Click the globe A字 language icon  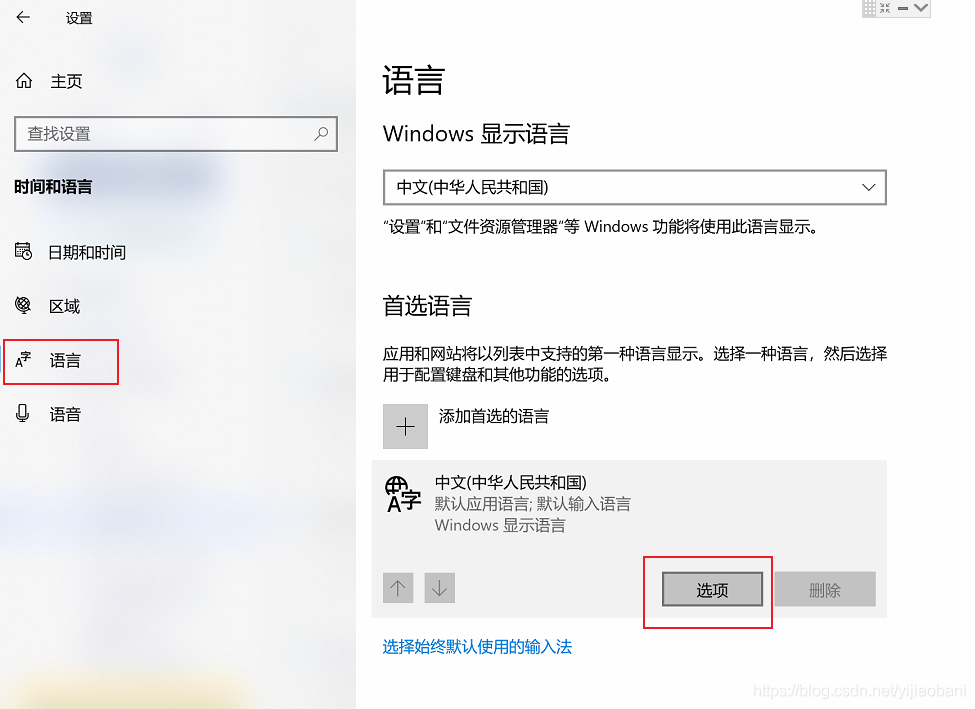click(402, 494)
